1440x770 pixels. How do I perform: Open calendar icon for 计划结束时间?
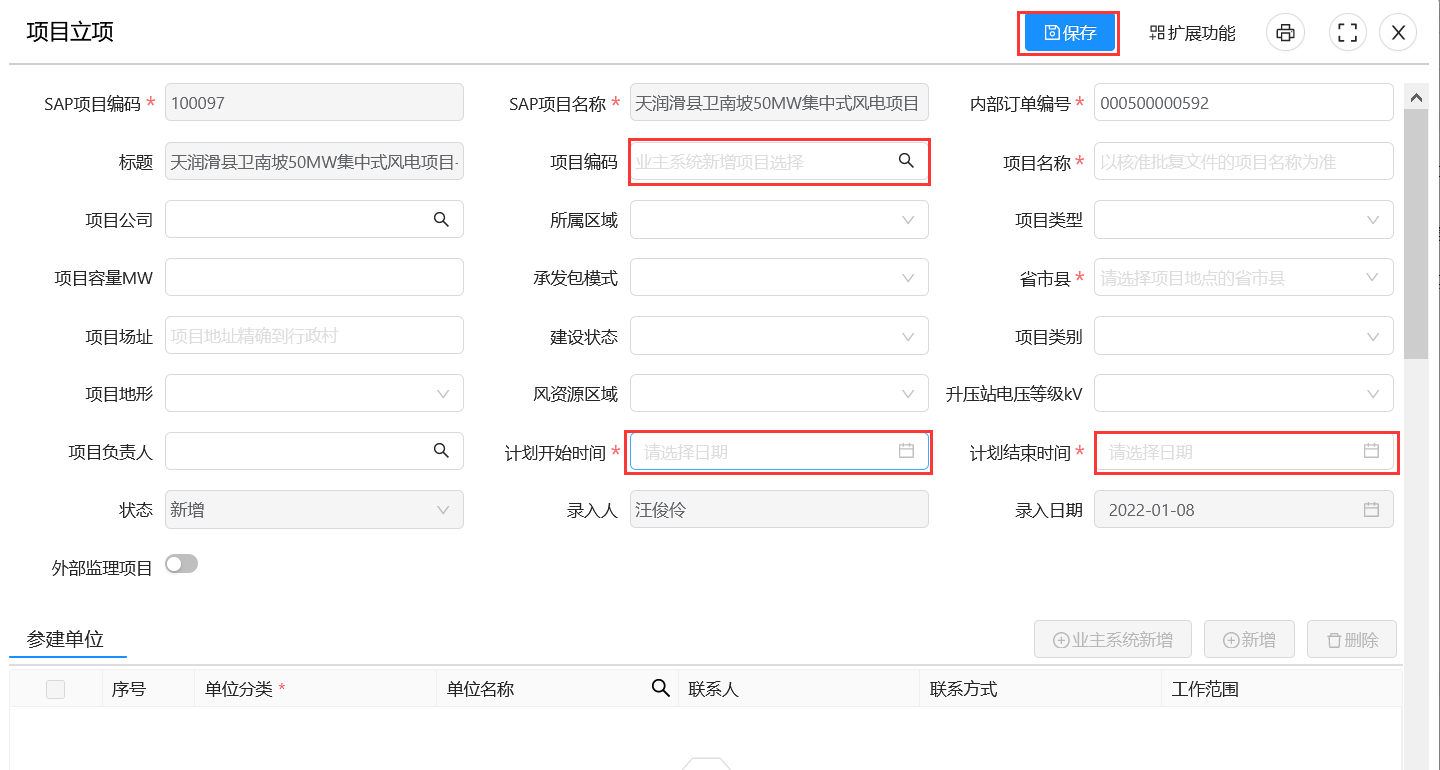point(1371,451)
